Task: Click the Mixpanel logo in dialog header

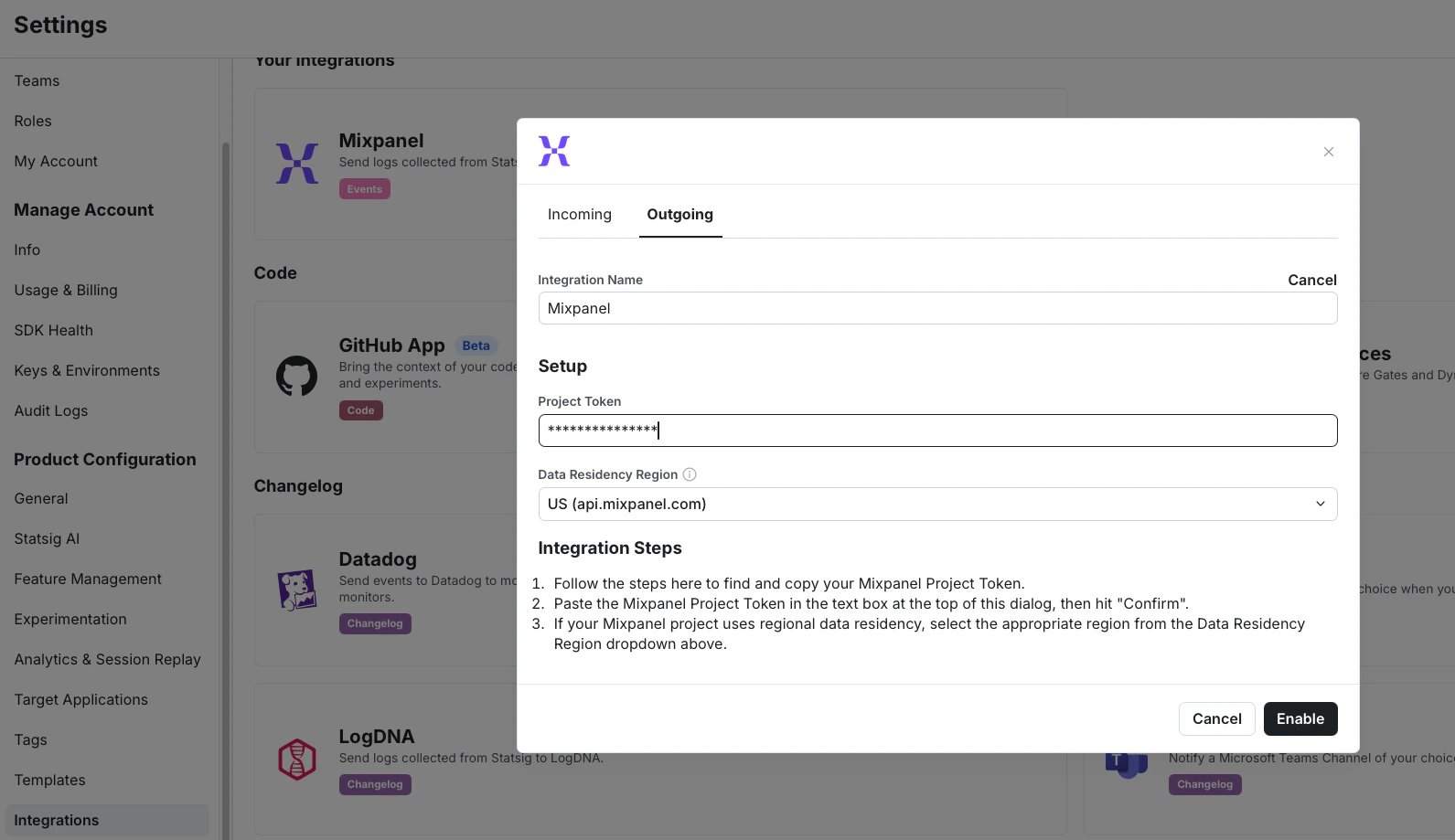Action: click(x=554, y=151)
